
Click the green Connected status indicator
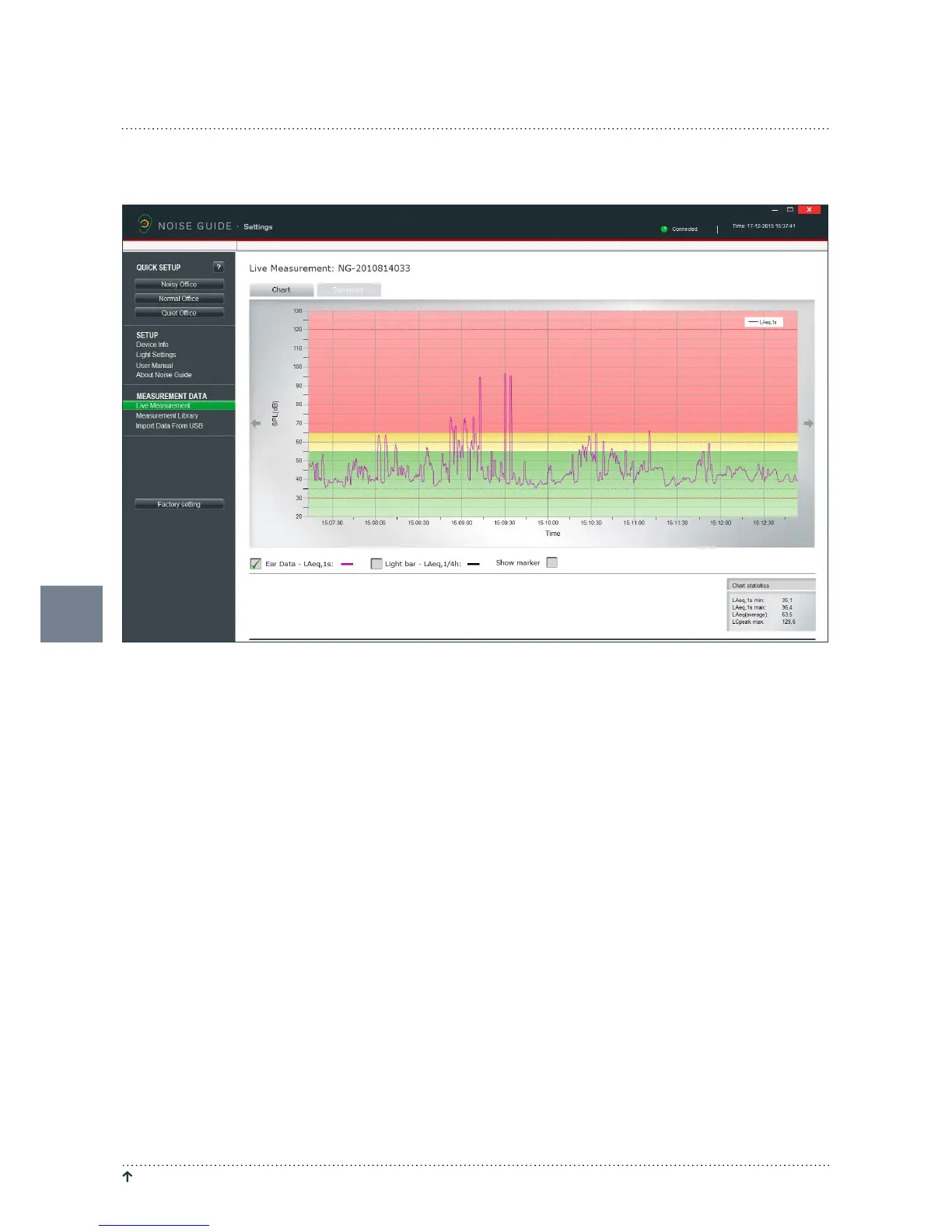coord(664,229)
